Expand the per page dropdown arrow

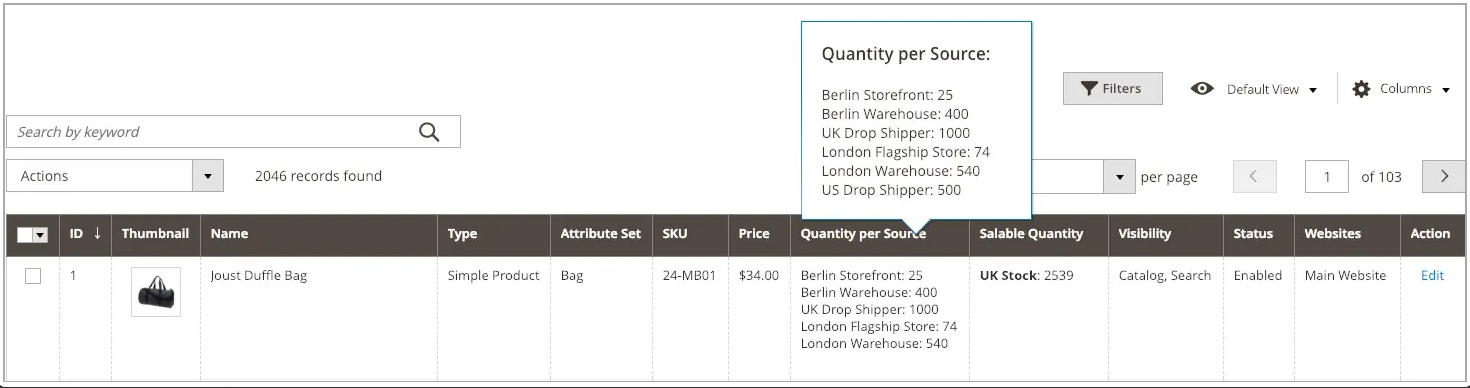1119,177
